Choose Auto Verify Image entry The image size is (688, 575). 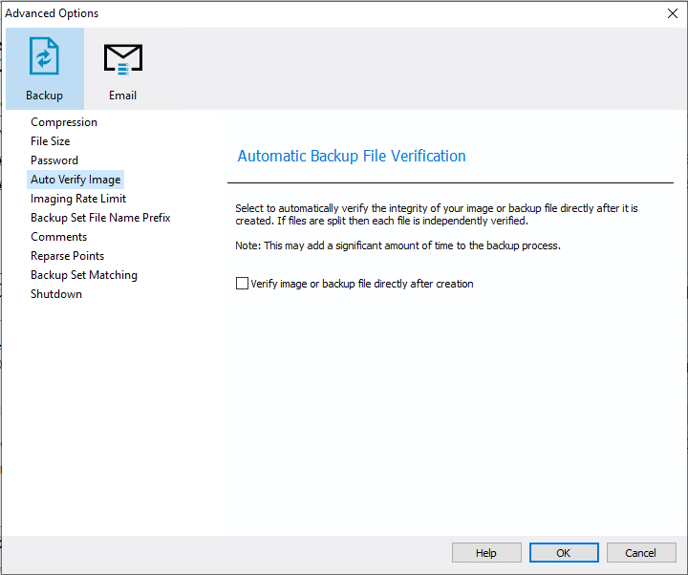point(75,180)
